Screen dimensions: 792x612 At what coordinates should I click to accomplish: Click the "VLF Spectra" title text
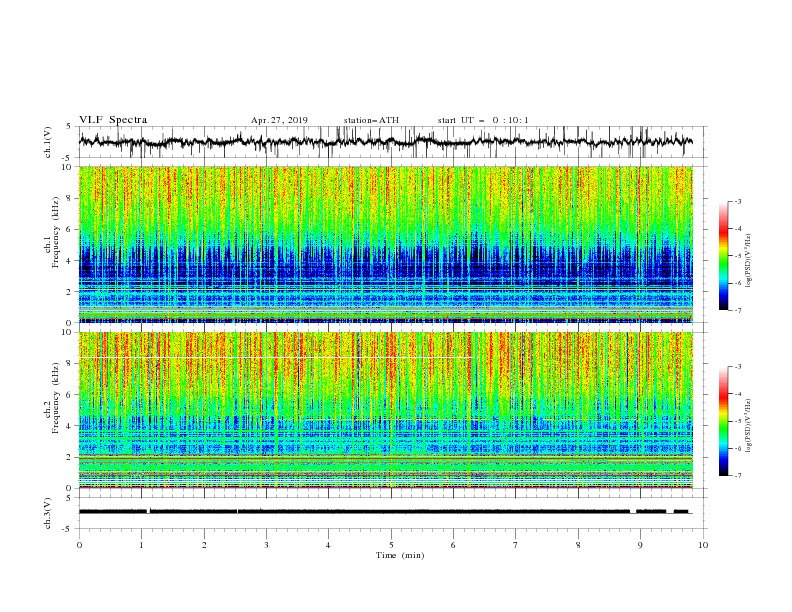tap(113, 120)
